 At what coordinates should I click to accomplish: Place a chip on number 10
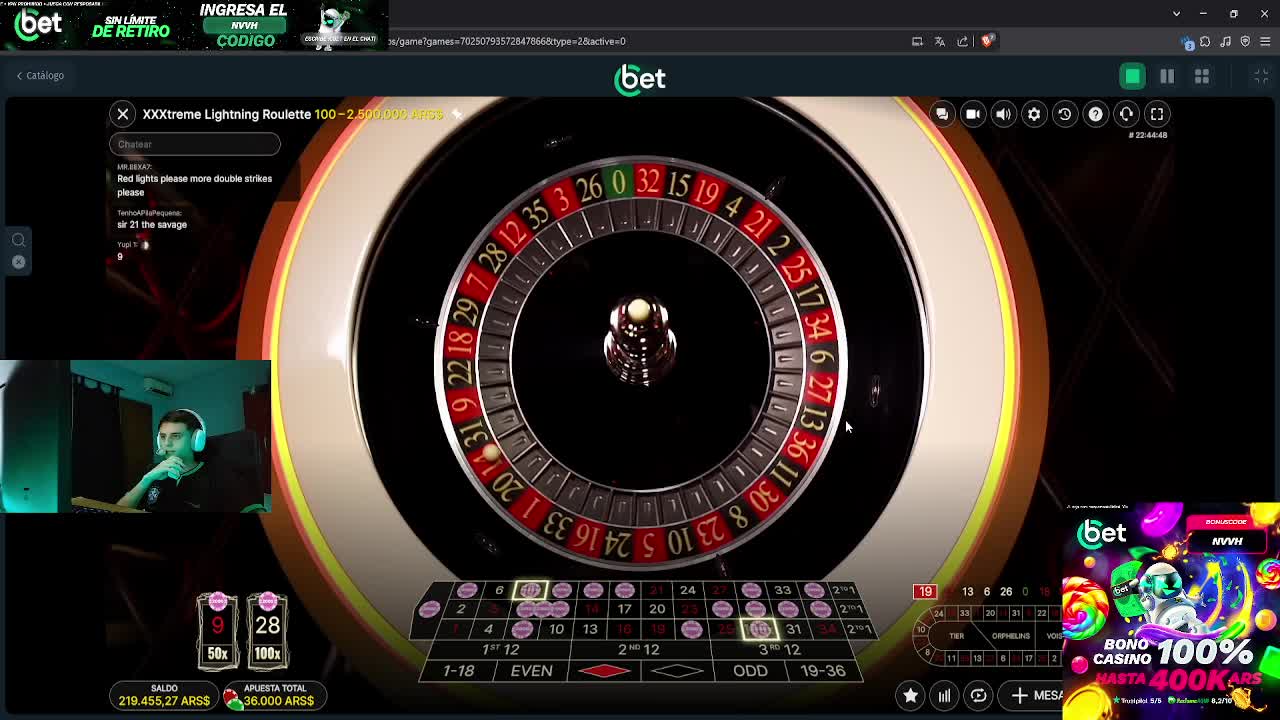click(x=556, y=629)
